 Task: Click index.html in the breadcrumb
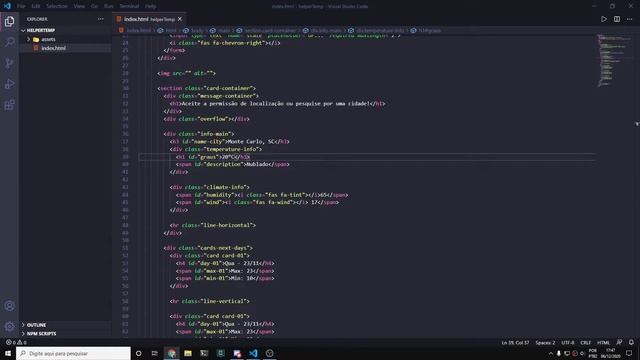tap(138, 31)
